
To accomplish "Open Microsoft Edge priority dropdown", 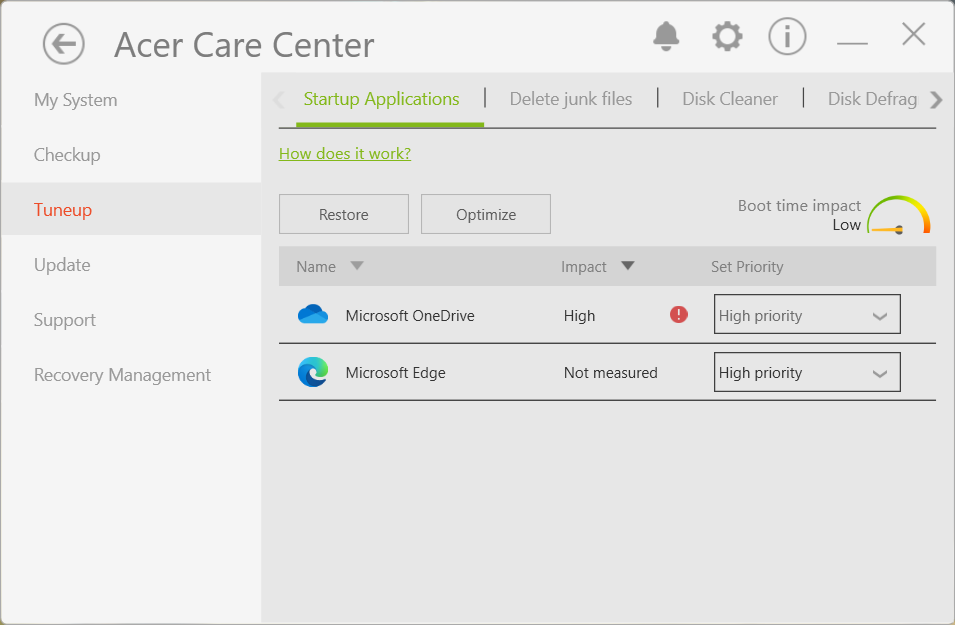I will 807,372.
